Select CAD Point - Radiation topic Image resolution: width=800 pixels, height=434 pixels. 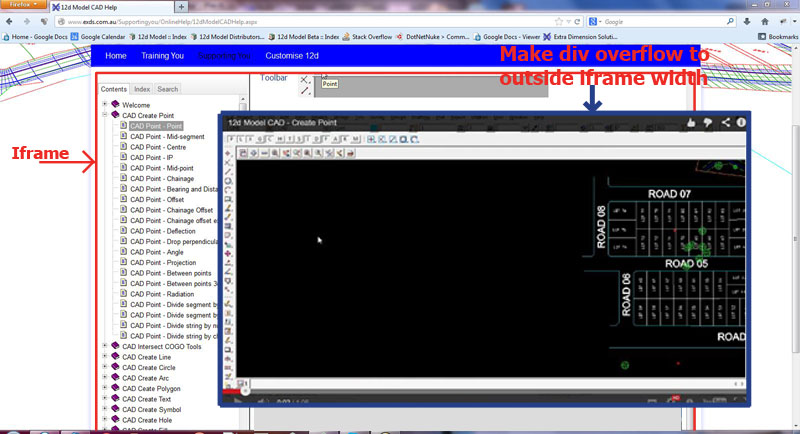(162, 294)
